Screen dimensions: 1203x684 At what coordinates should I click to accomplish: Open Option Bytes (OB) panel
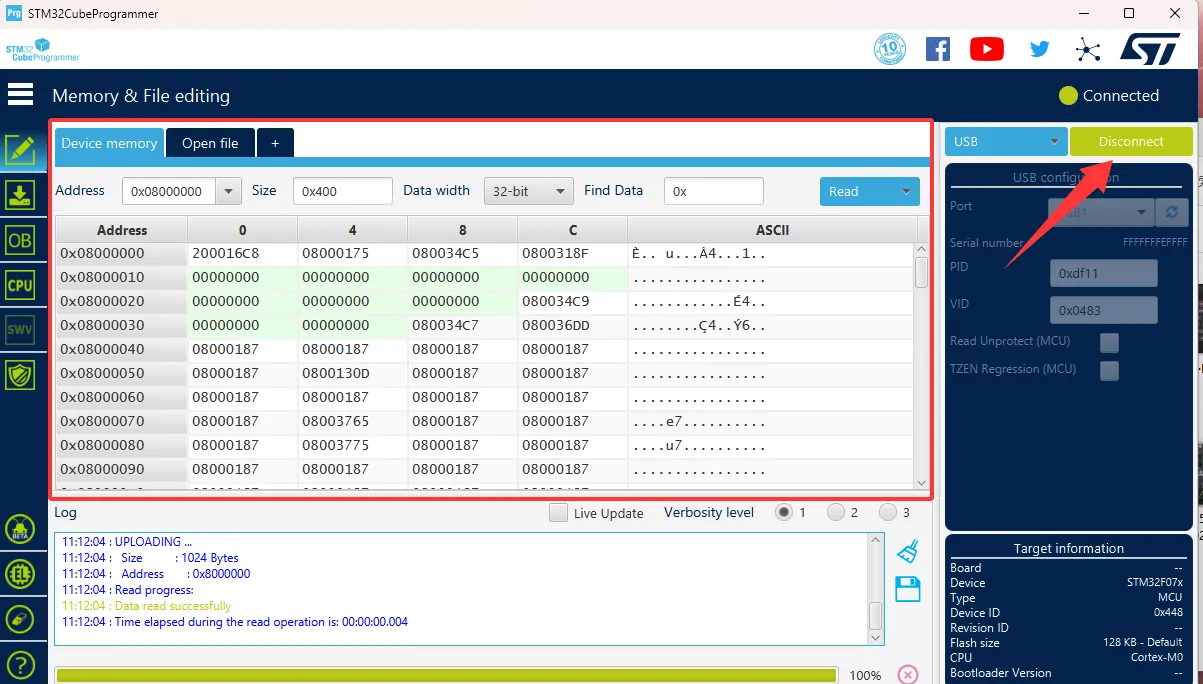coord(20,240)
